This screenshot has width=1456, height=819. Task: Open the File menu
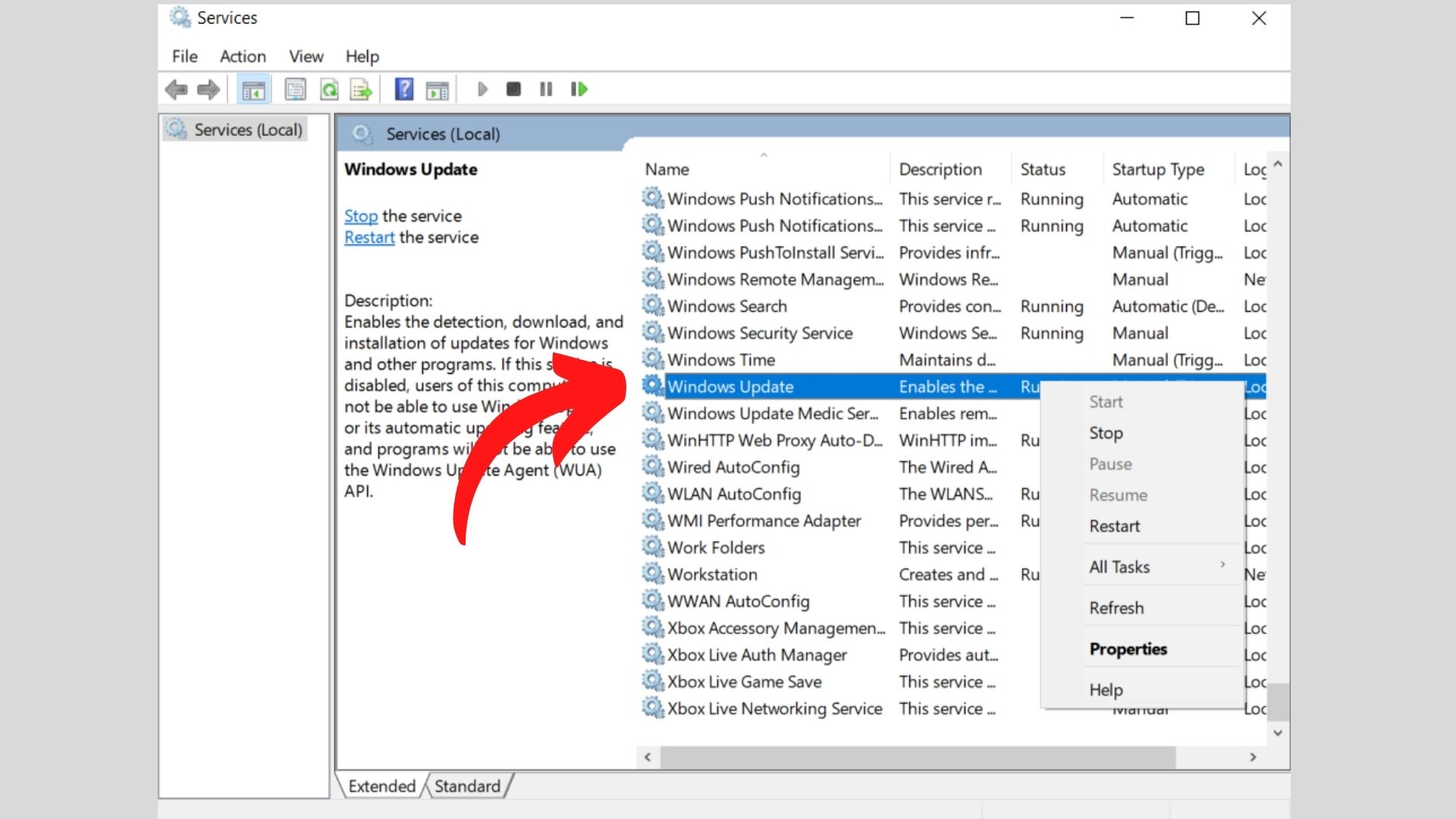point(184,56)
